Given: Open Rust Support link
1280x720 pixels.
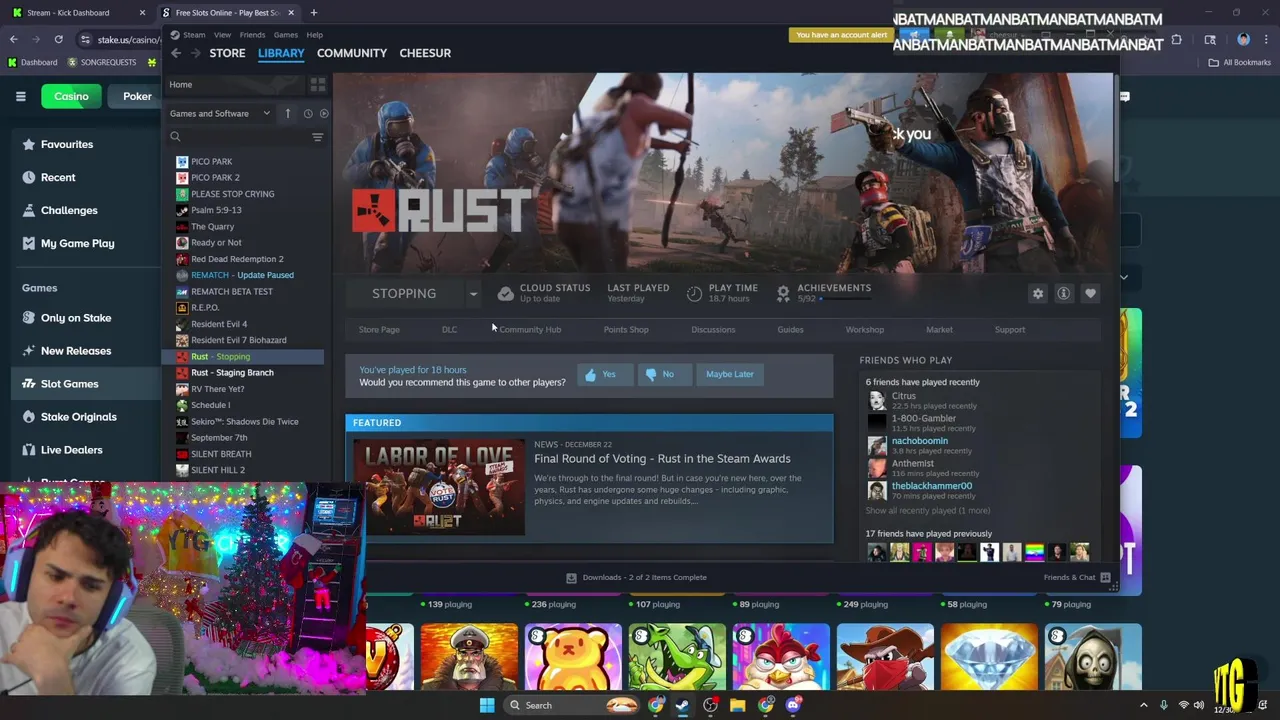Looking at the screenshot, I should coord(1010,329).
